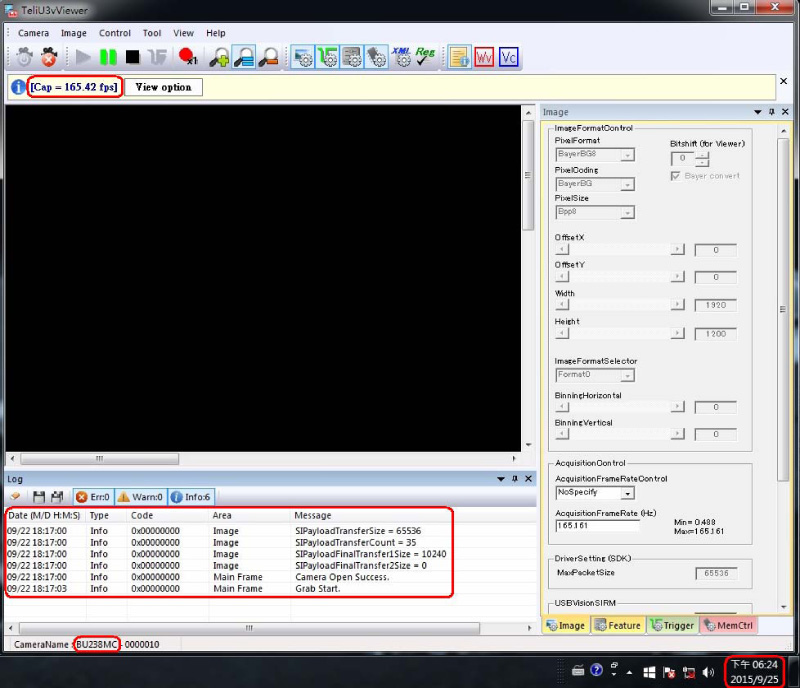This screenshot has width=800, height=688.
Task: Click the red Wv toolbar icon
Action: (484, 57)
